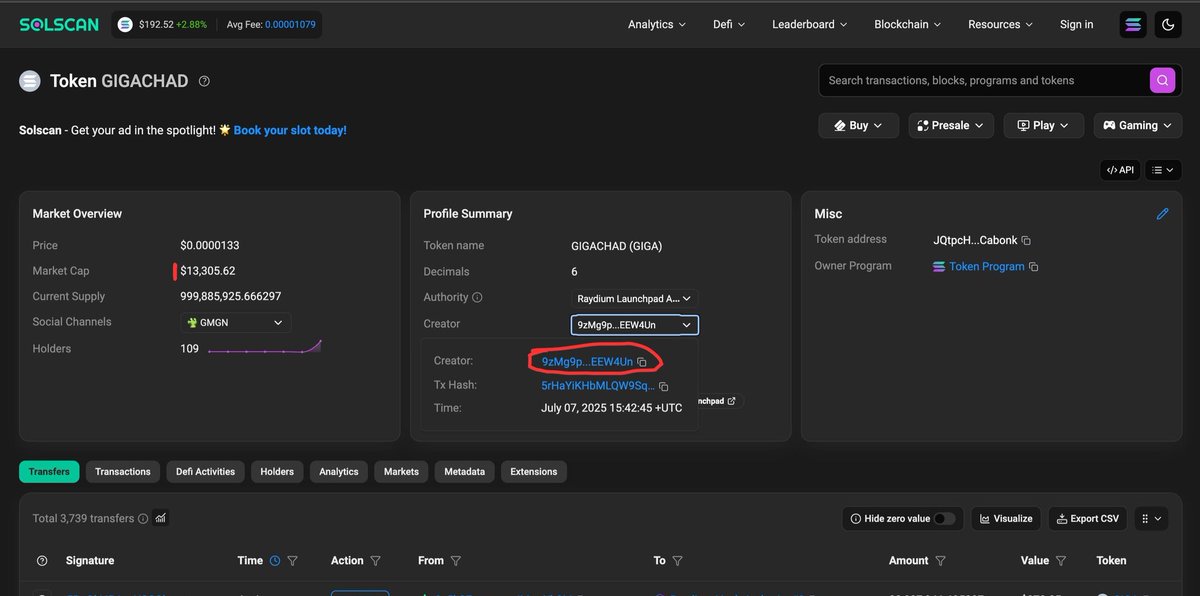The height and width of the screenshot is (596, 1200).
Task: Expand the Analytics menu
Action: click(657, 25)
